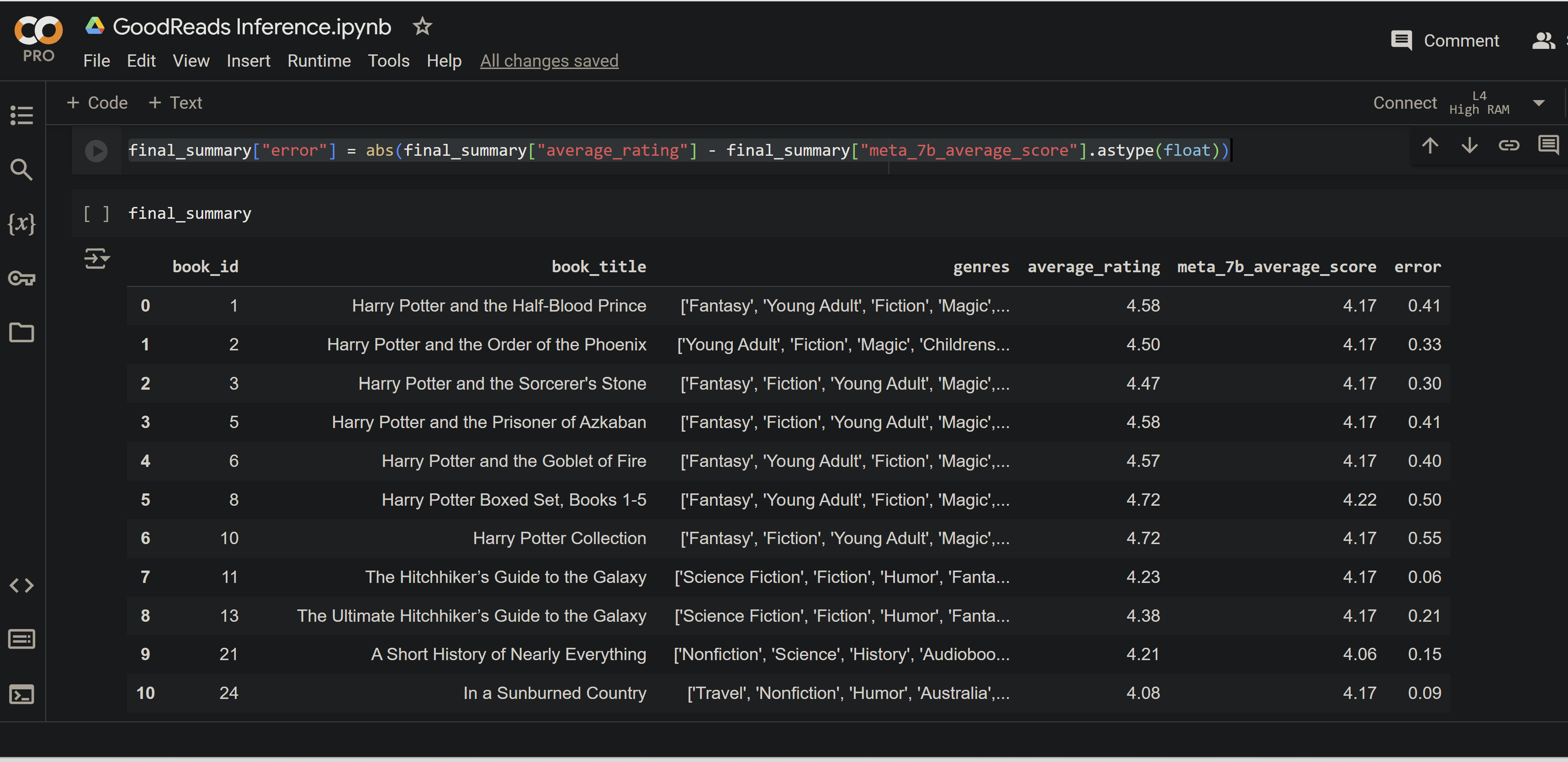Click the empty execution brackets of final_summary cell
This screenshot has height=762, width=1568.
[96, 214]
